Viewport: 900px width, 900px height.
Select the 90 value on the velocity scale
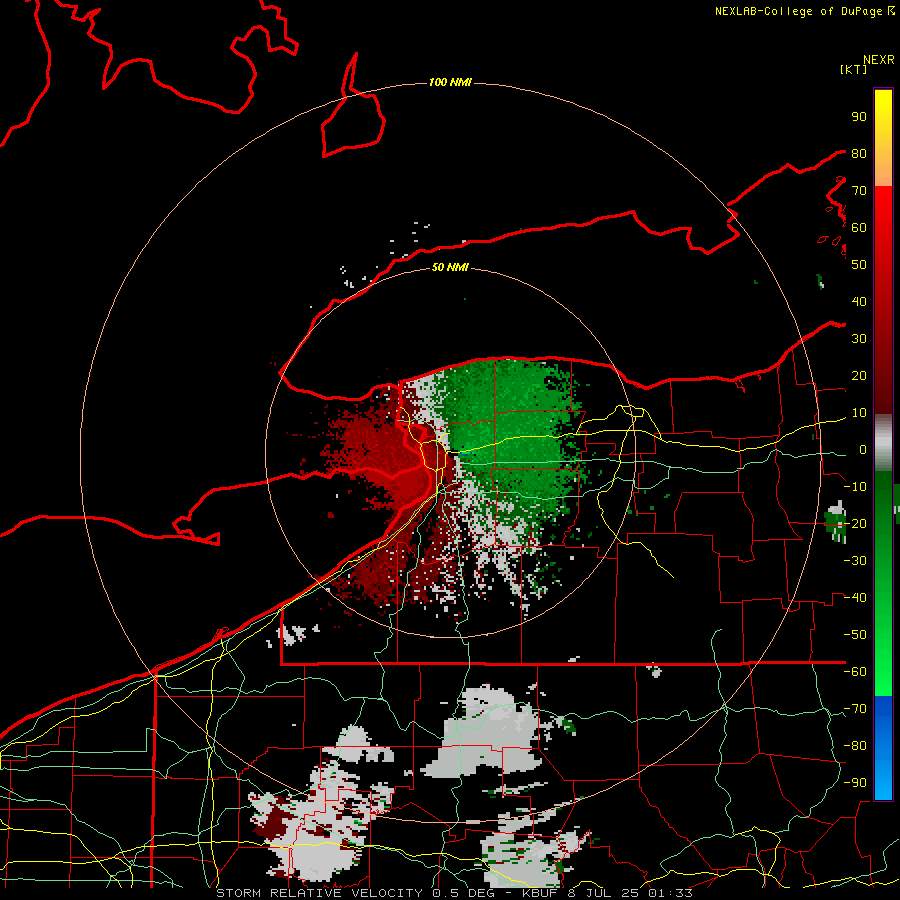point(859,117)
